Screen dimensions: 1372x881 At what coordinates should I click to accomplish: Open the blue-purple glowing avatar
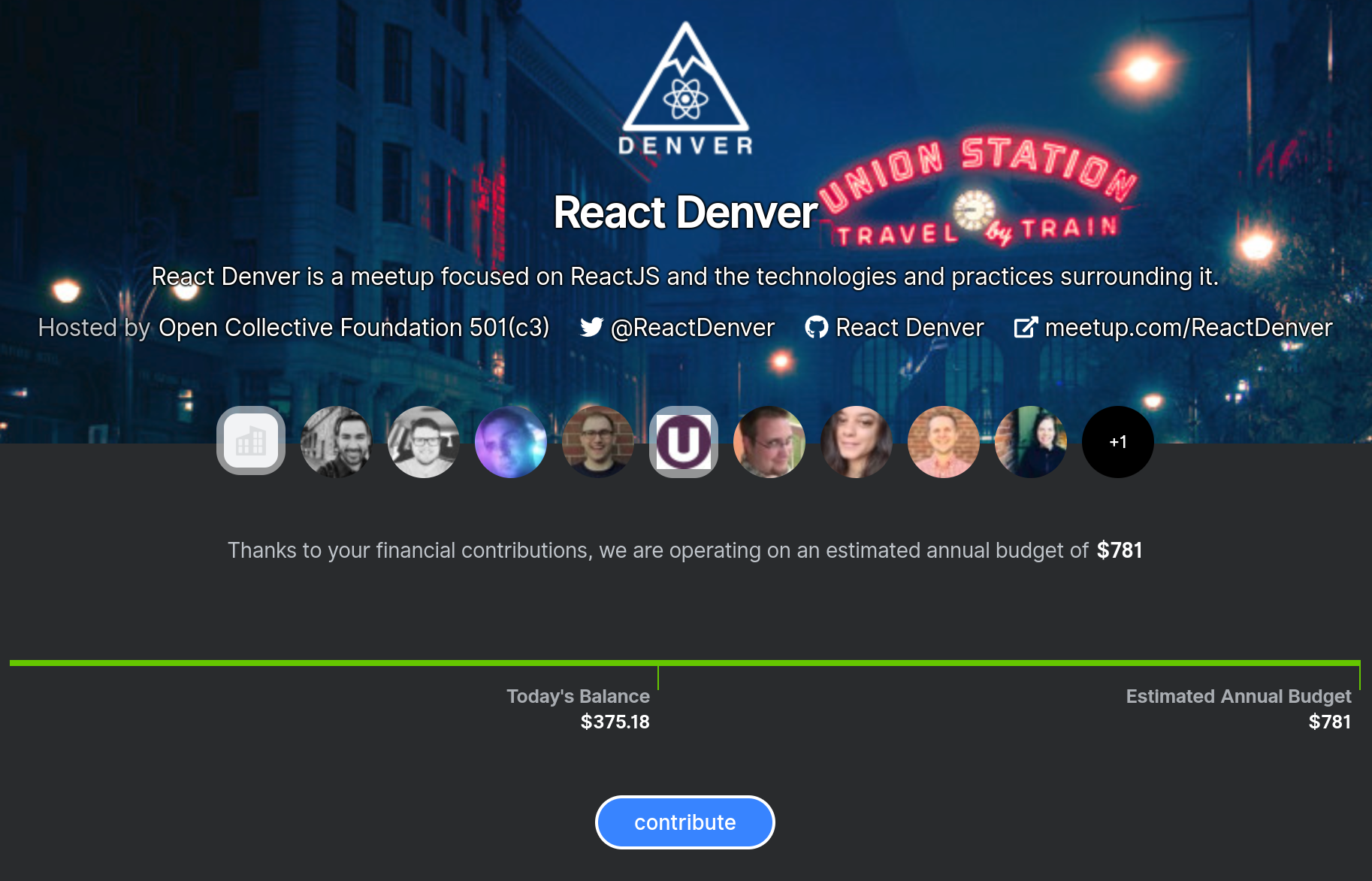511,441
